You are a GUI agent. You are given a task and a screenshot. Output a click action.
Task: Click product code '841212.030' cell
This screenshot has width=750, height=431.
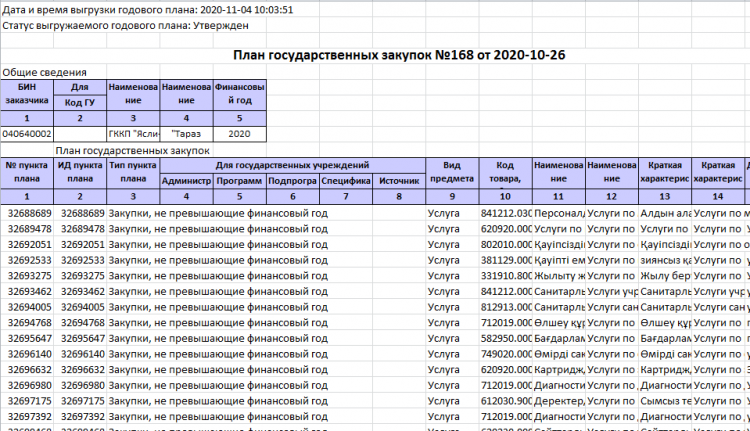(x=506, y=213)
